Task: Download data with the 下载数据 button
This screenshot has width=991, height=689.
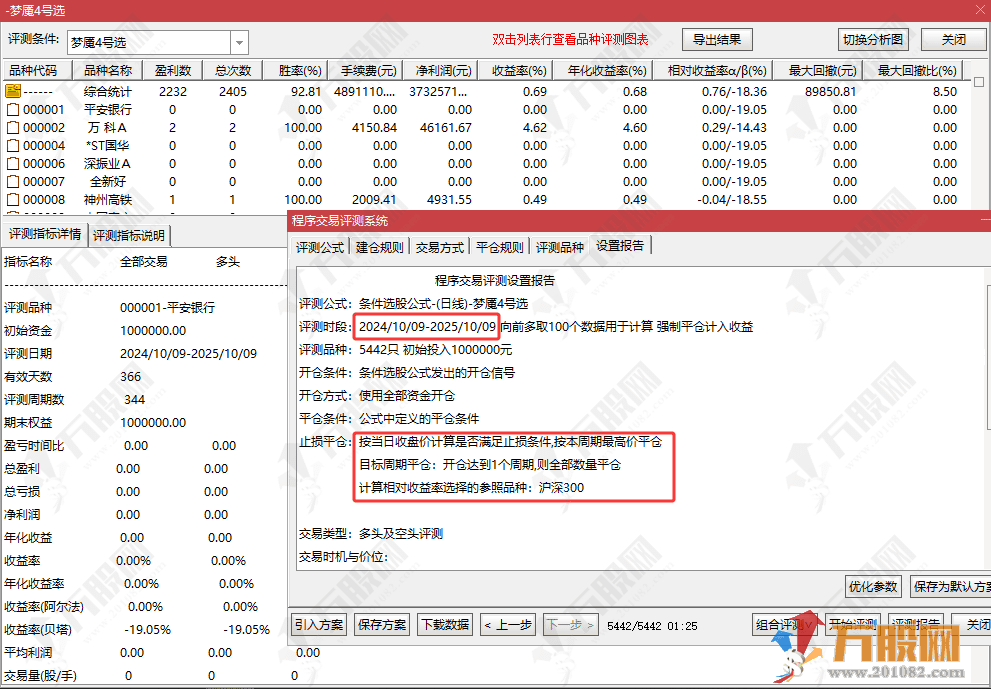Action: 443,625
